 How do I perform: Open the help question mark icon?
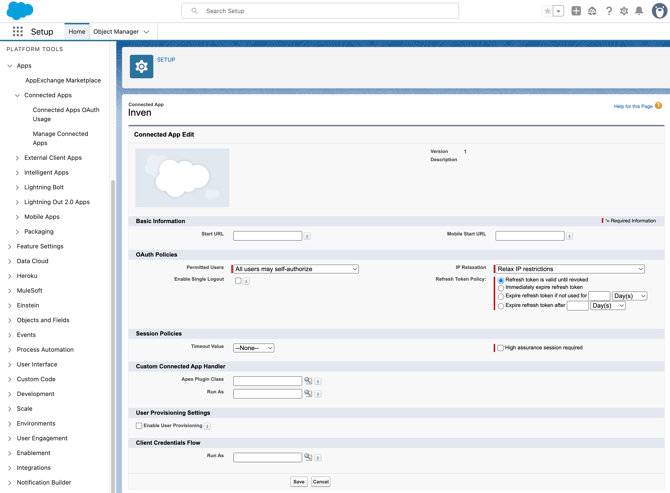coord(608,11)
